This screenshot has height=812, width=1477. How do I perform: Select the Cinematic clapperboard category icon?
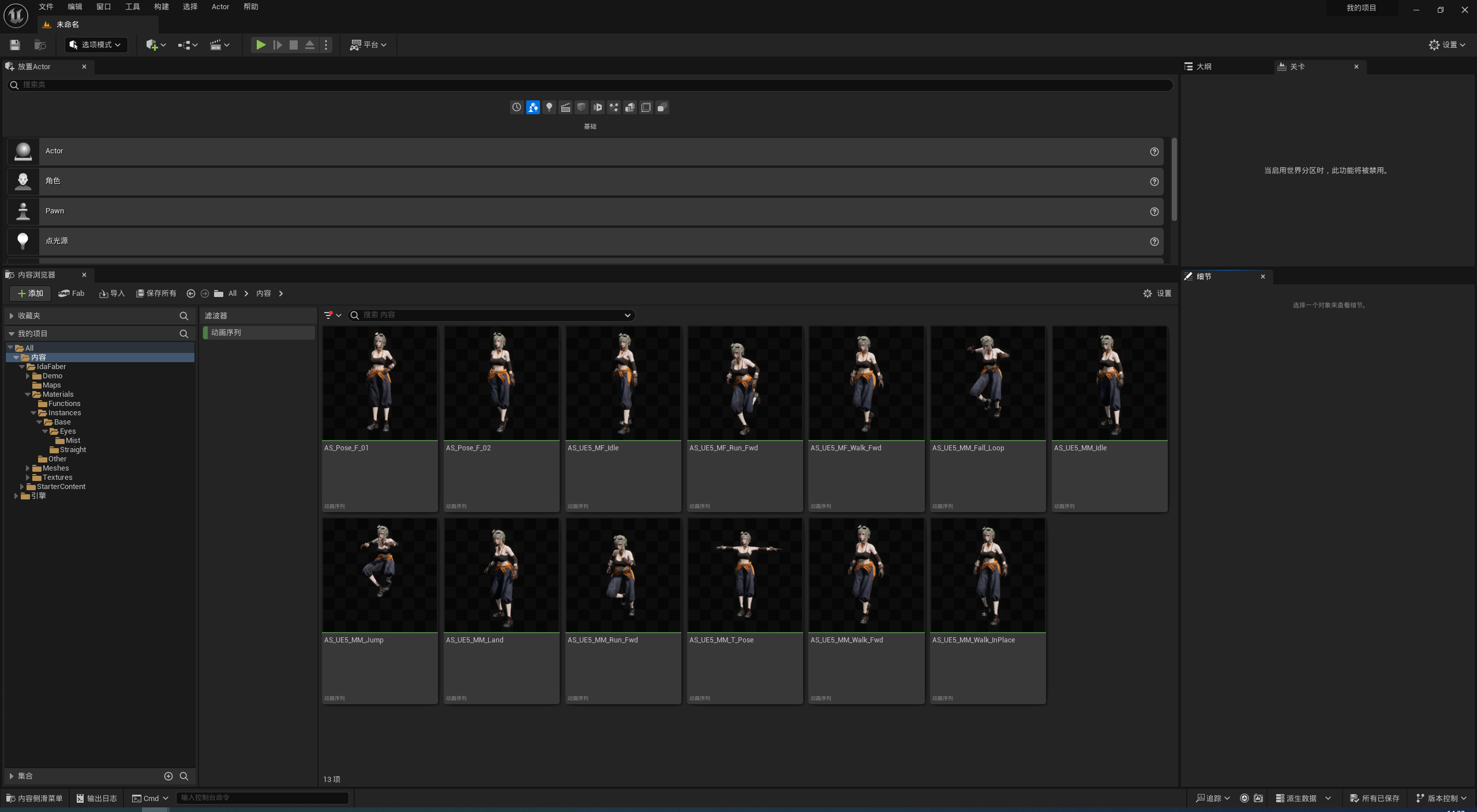[x=565, y=107]
